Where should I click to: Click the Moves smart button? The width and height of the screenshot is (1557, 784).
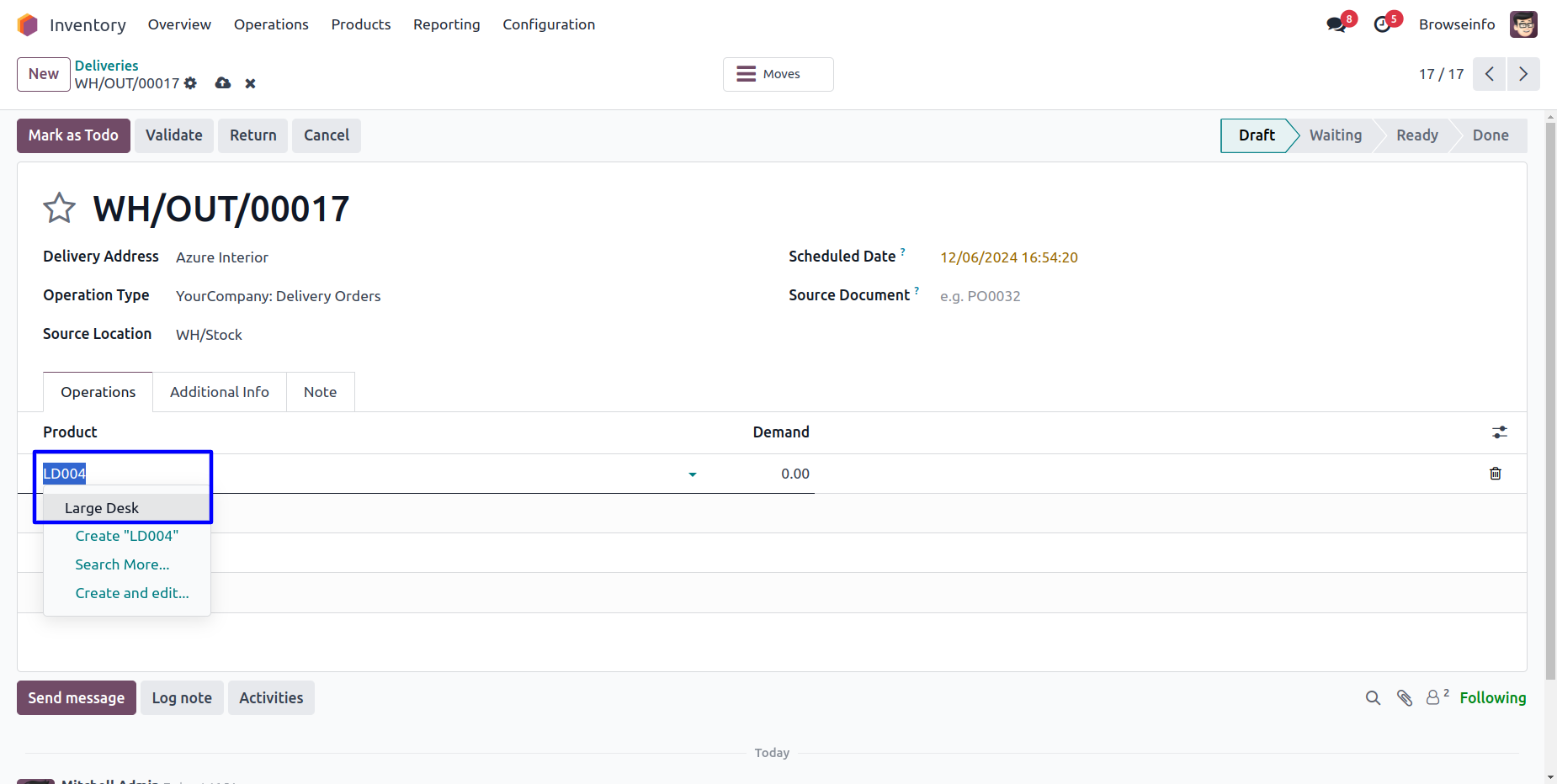coord(778,74)
